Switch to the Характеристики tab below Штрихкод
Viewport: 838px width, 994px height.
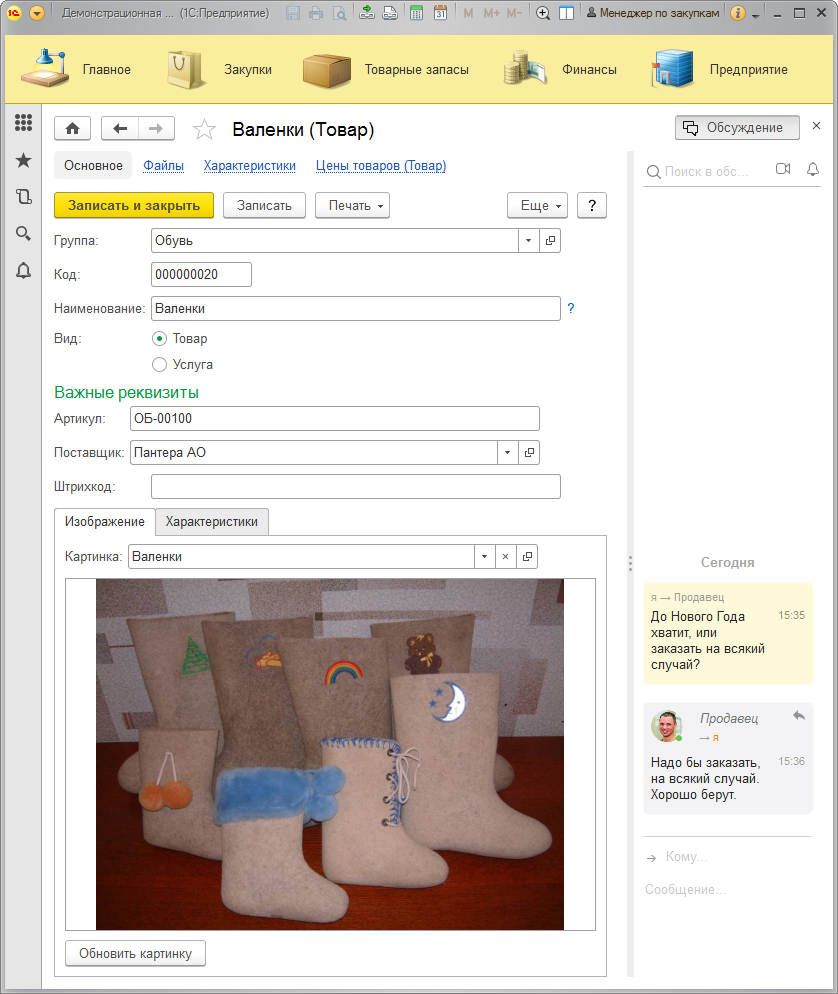pyautogui.click(x=212, y=521)
